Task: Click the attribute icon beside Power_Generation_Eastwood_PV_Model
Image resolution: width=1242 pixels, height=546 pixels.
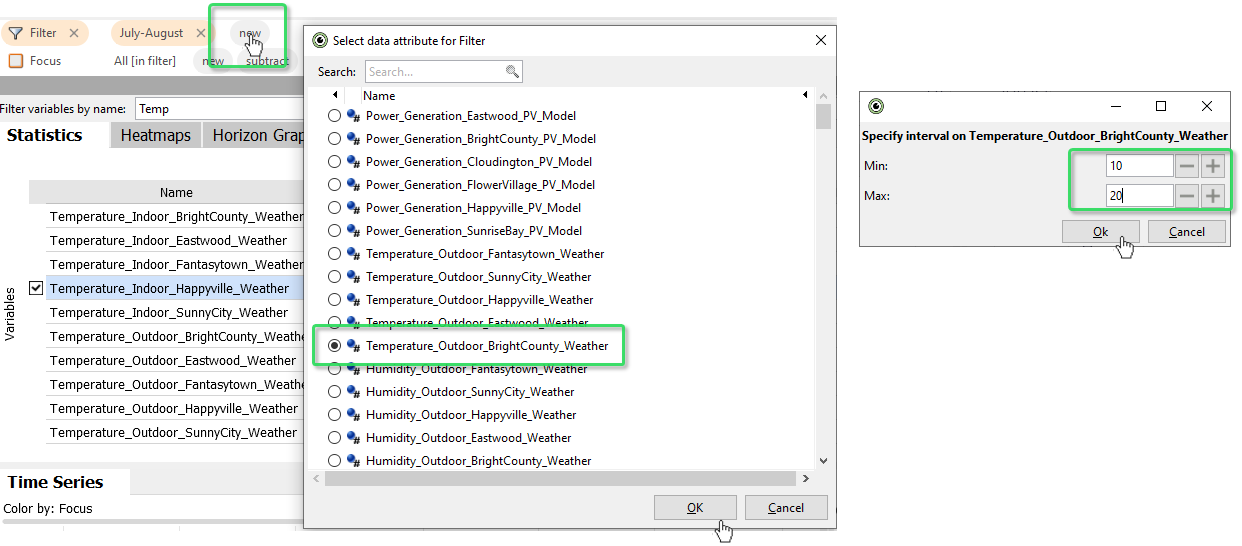Action: 353,116
